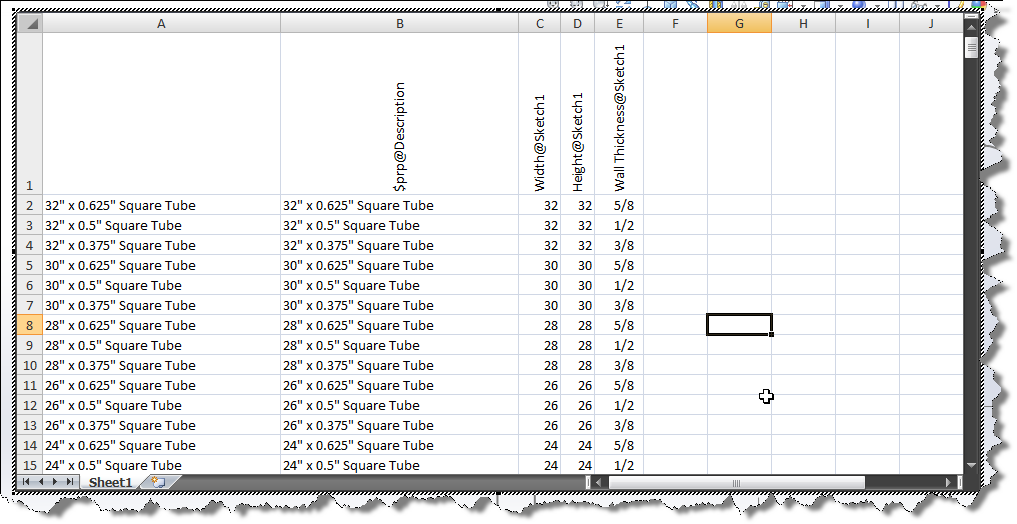The height and width of the screenshot is (524, 1017).
Task: Select column G header
Action: (739, 23)
